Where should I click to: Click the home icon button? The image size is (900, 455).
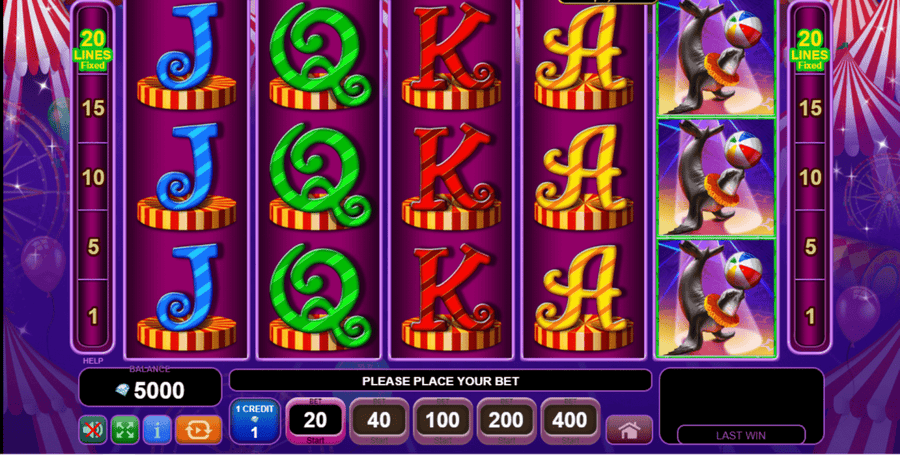(629, 430)
